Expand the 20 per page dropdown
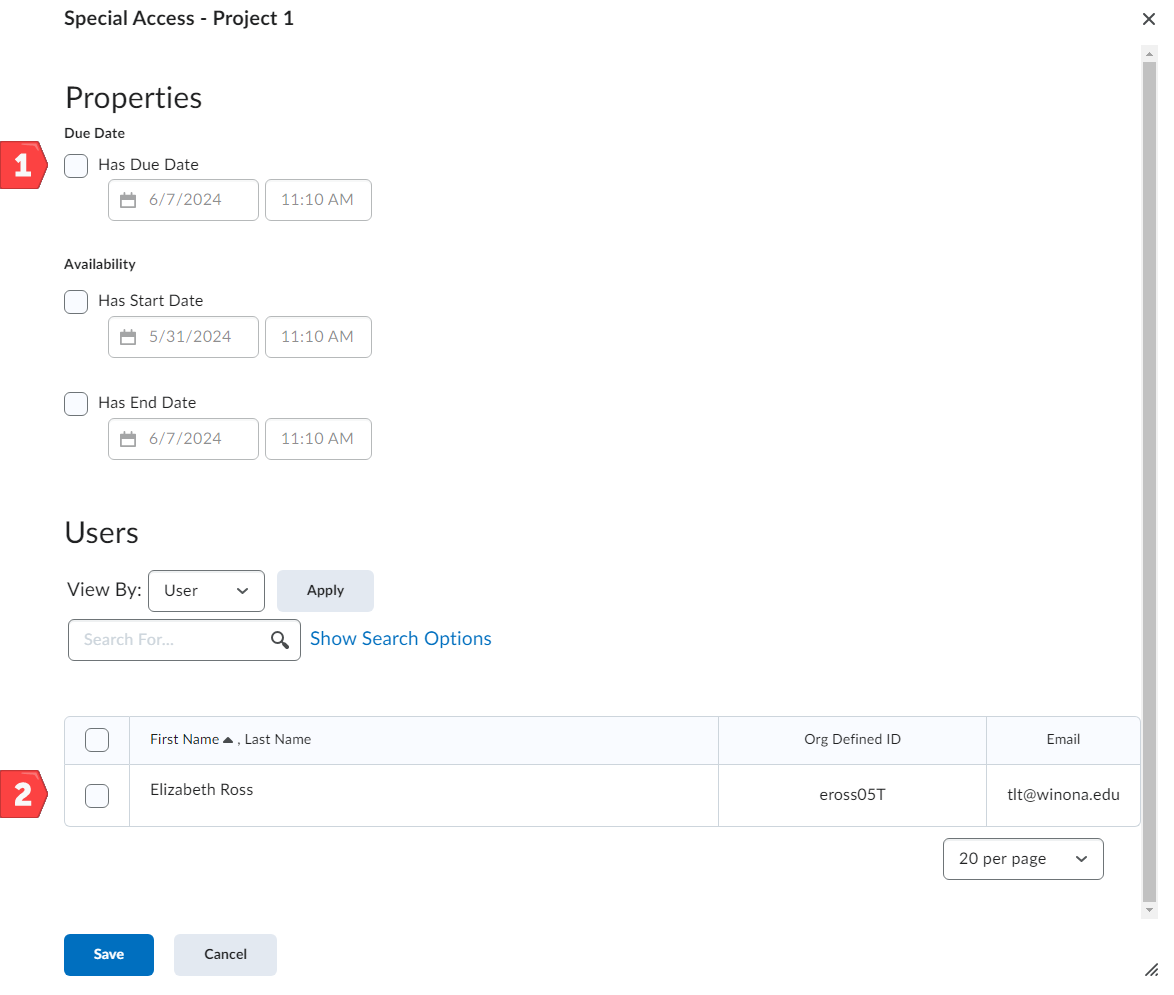 (x=1022, y=859)
